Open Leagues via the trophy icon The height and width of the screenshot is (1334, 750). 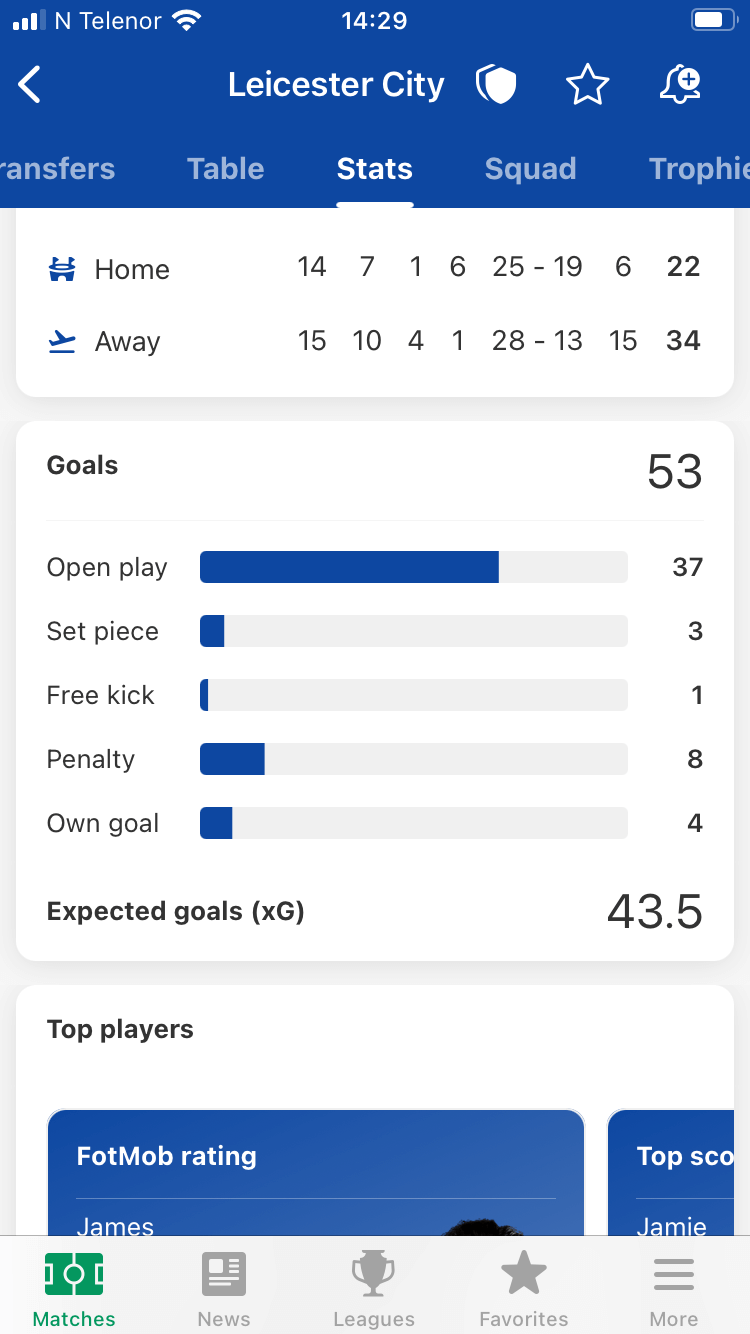[x=373, y=1275]
